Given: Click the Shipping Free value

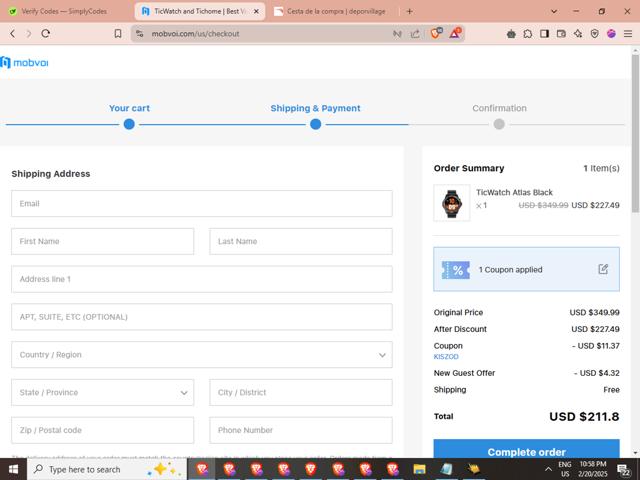Looking at the screenshot, I should coord(611,390).
